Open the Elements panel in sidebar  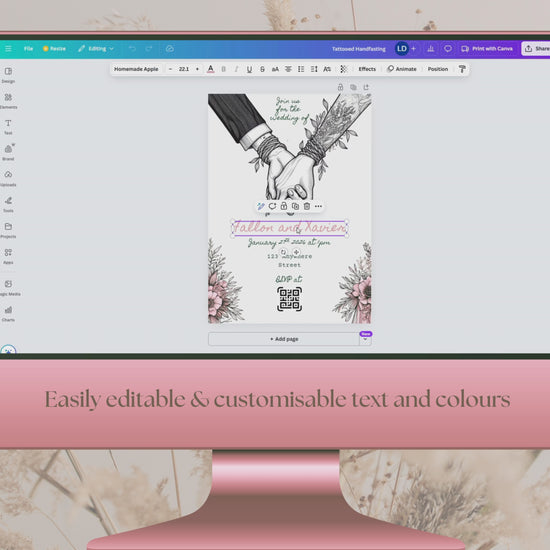pyautogui.click(x=8, y=101)
